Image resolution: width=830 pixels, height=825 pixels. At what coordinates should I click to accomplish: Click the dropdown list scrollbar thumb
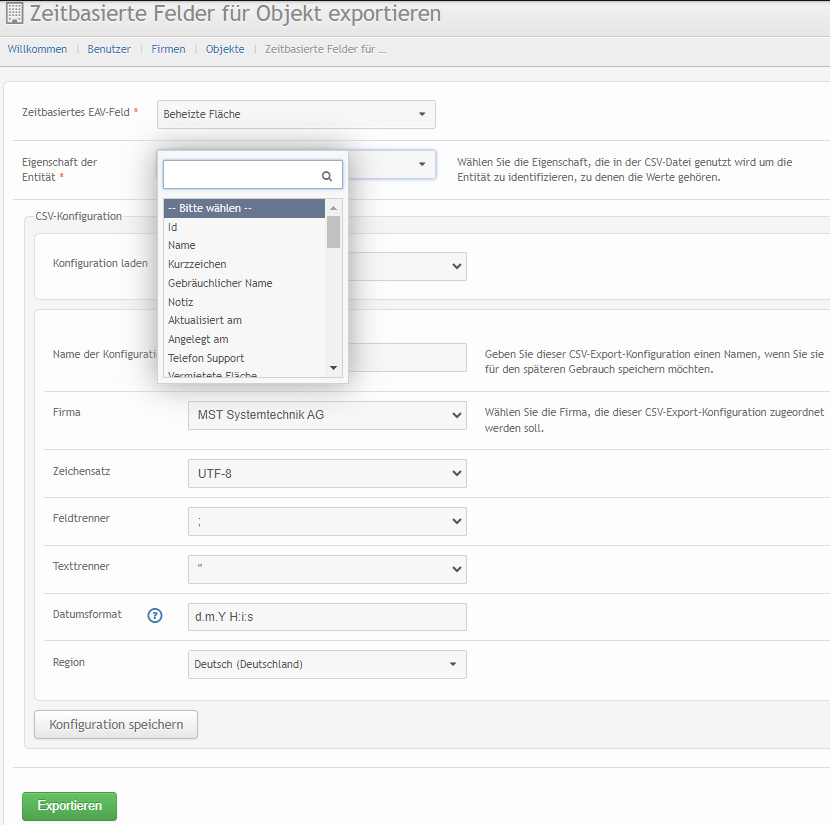333,232
